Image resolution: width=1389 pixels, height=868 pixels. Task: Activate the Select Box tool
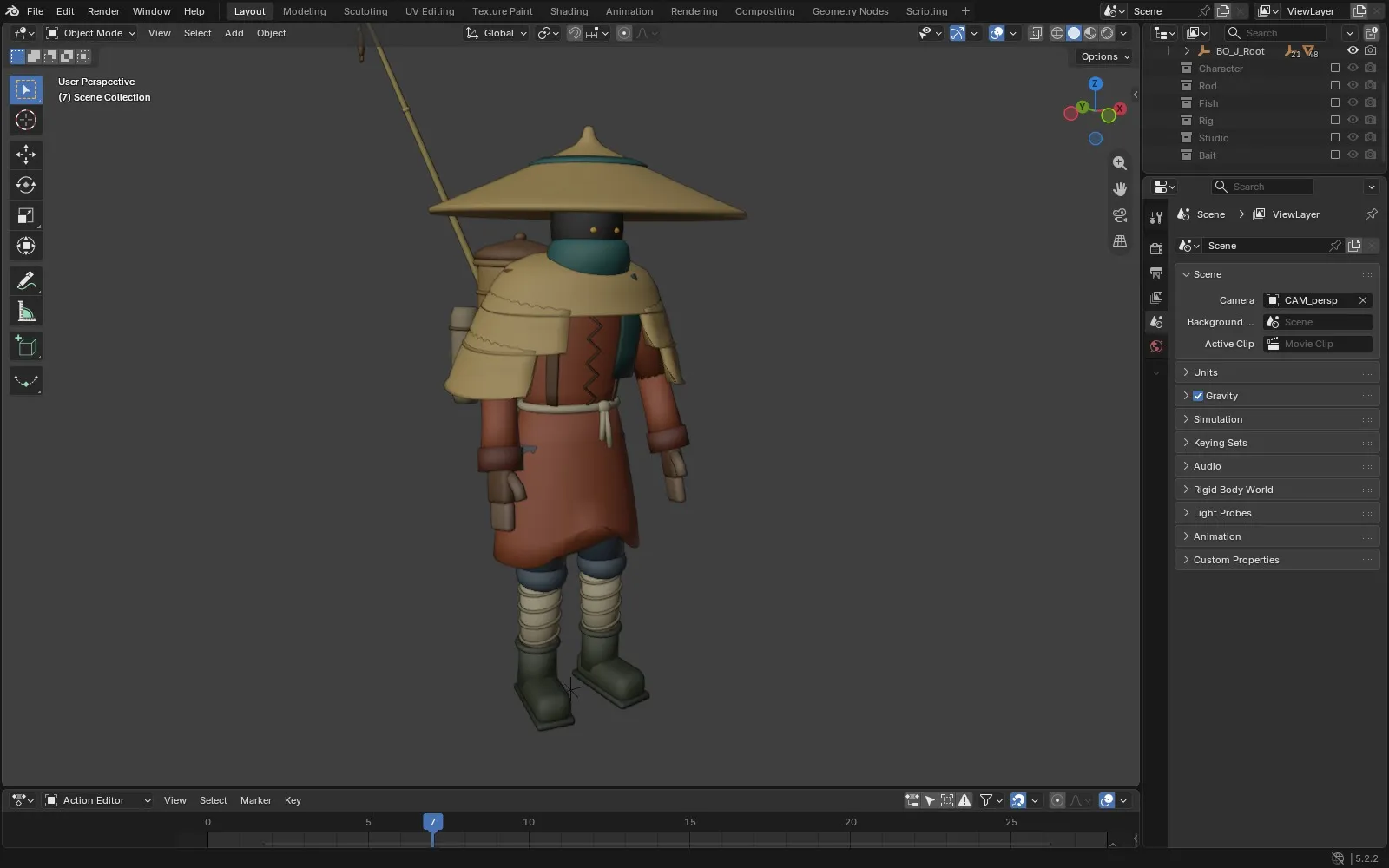pyautogui.click(x=26, y=89)
